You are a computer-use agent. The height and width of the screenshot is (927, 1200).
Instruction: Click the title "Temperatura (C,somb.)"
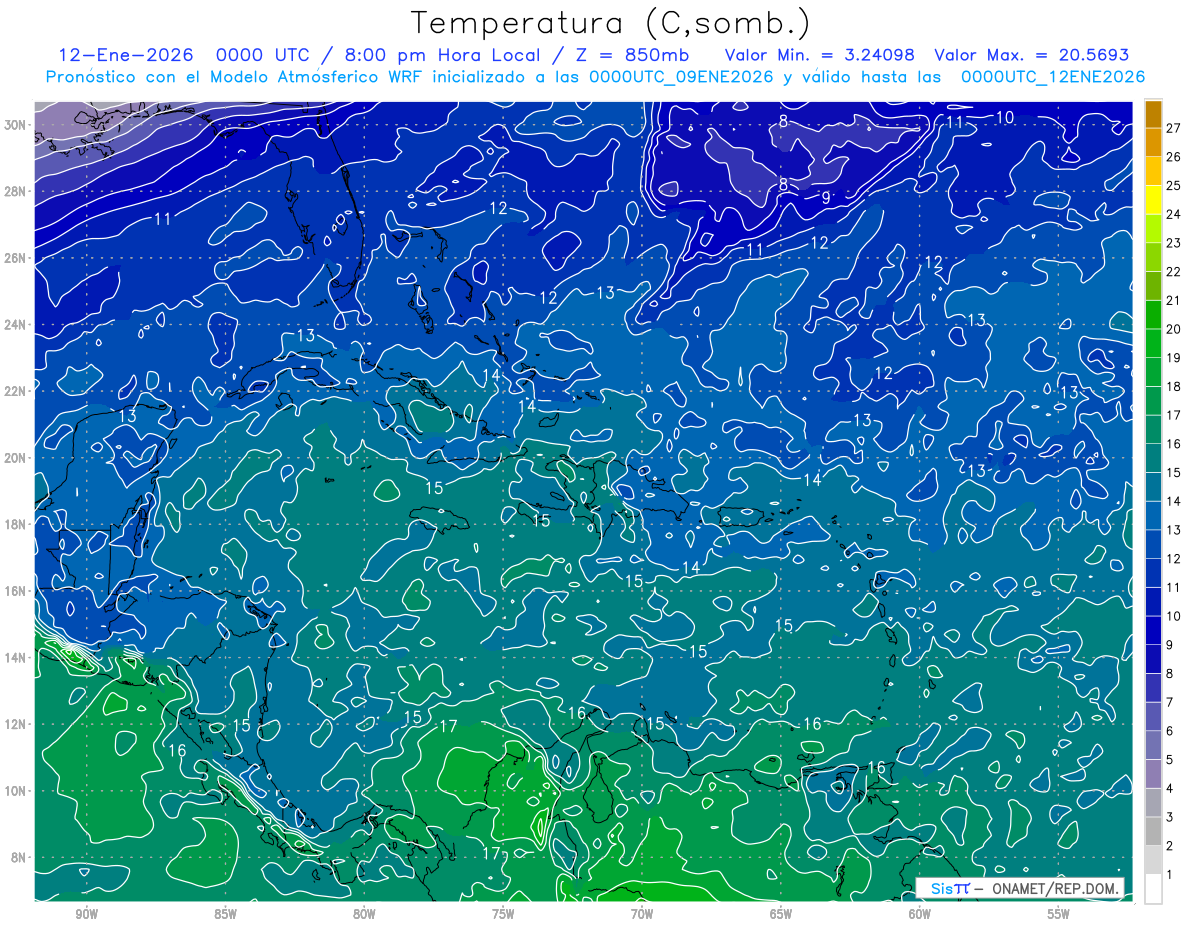(x=610, y=24)
